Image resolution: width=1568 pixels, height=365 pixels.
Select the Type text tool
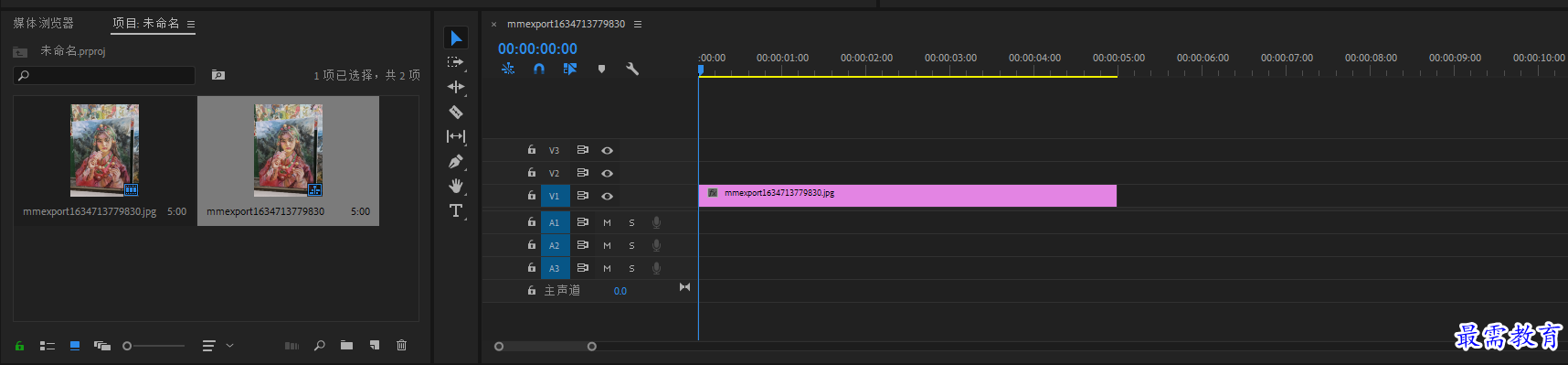[x=456, y=210]
